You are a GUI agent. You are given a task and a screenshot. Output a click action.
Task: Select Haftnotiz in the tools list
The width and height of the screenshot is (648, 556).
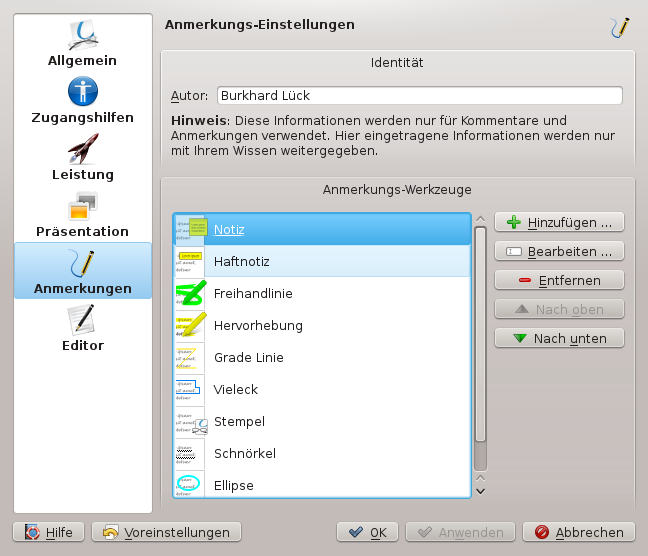click(x=241, y=262)
